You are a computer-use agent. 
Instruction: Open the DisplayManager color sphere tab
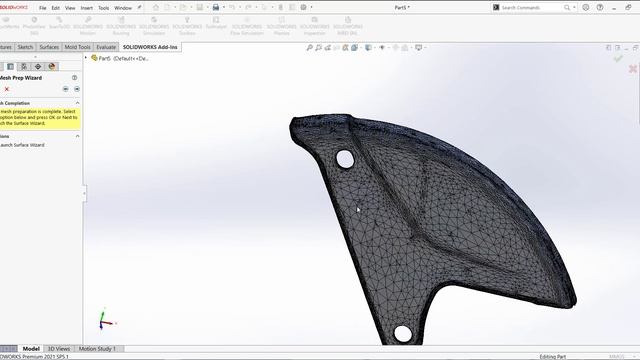[x=52, y=67]
